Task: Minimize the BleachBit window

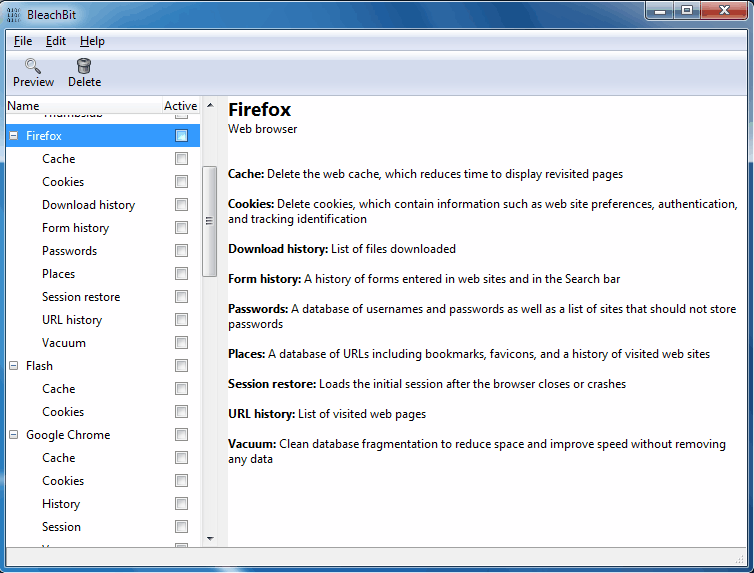Action: click(x=660, y=11)
